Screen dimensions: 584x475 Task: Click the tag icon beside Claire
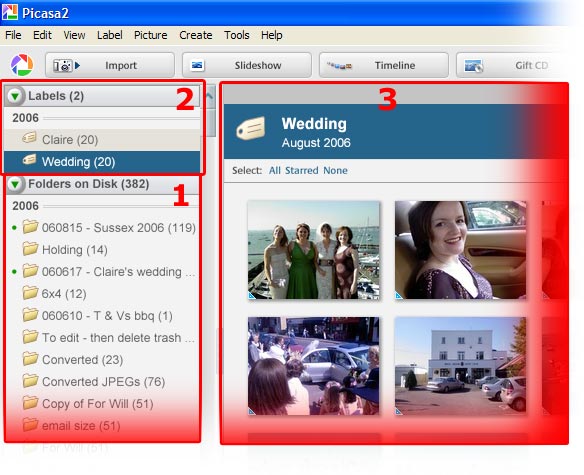pyautogui.click(x=29, y=138)
